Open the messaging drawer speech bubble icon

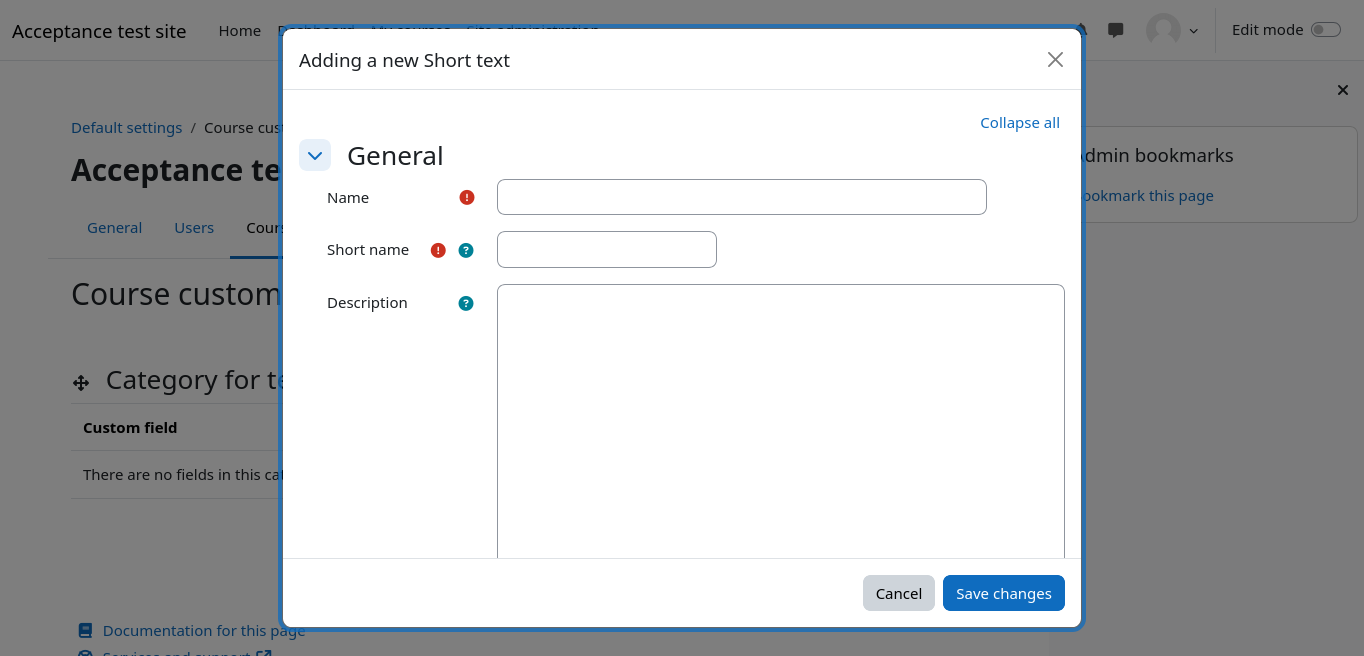tap(1116, 30)
